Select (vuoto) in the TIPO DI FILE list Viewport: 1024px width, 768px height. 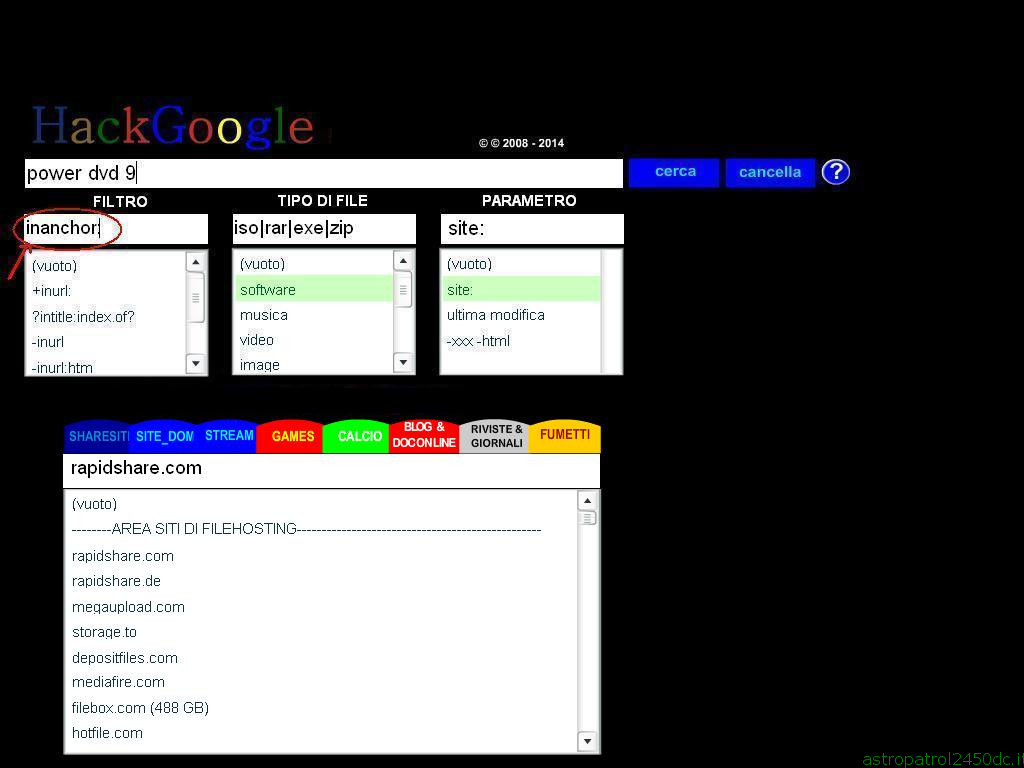[263, 264]
